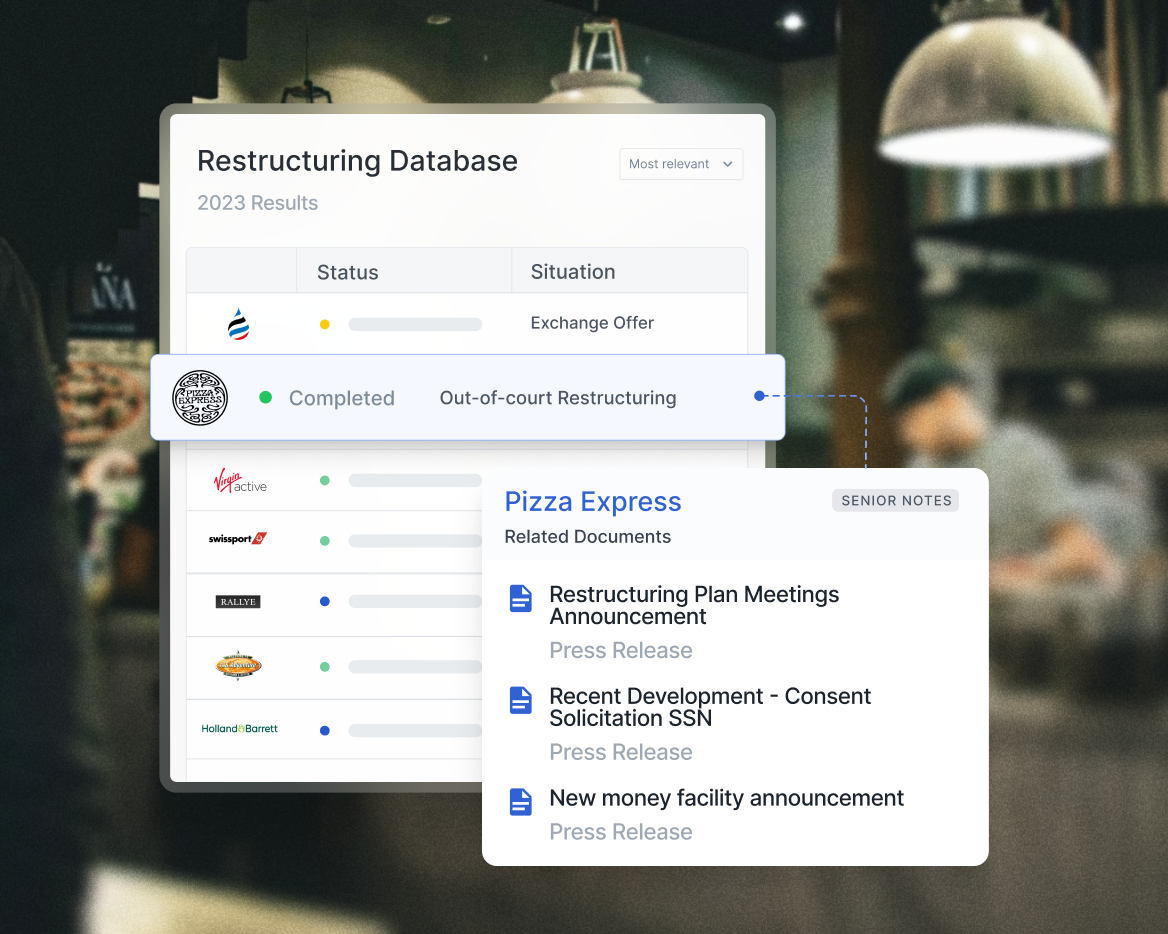Screen dimensions: 1168x934
Task: Click the green status dot beside Completed
Action: pyautogui.click(x=265, y=397)
